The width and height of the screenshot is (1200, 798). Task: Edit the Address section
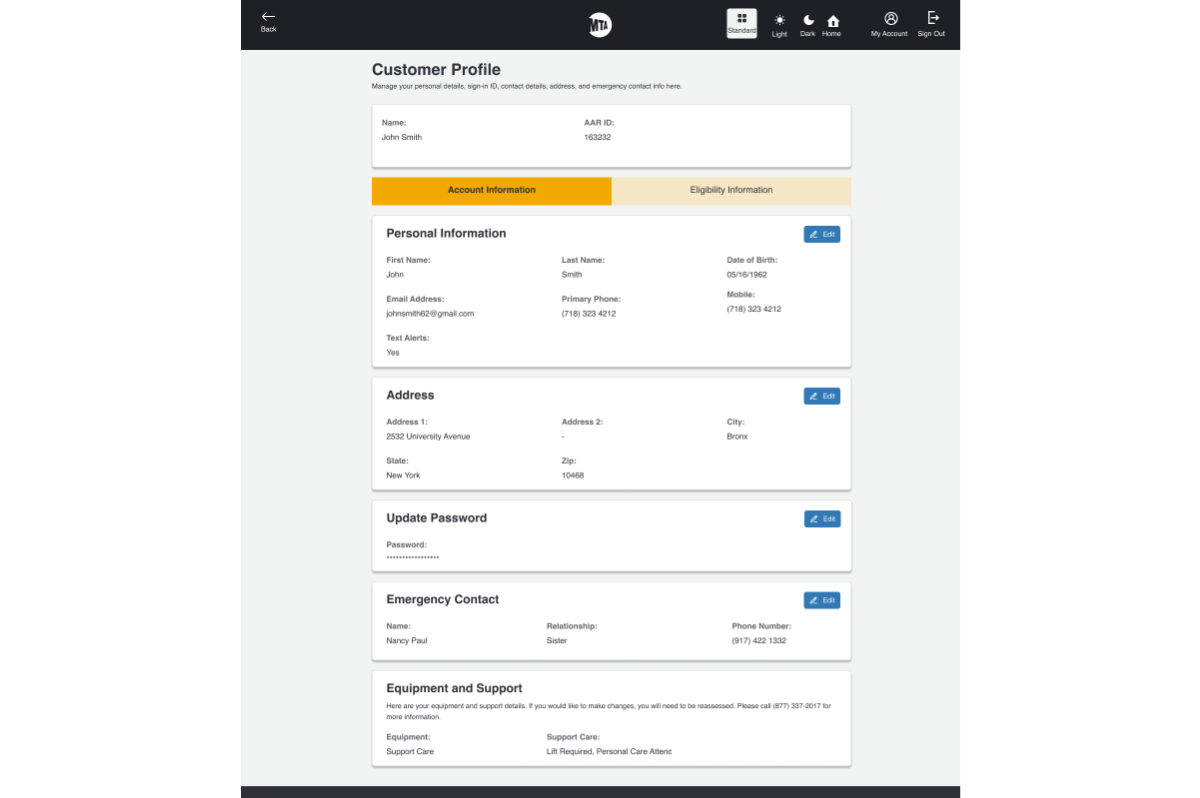pos(821,396)
